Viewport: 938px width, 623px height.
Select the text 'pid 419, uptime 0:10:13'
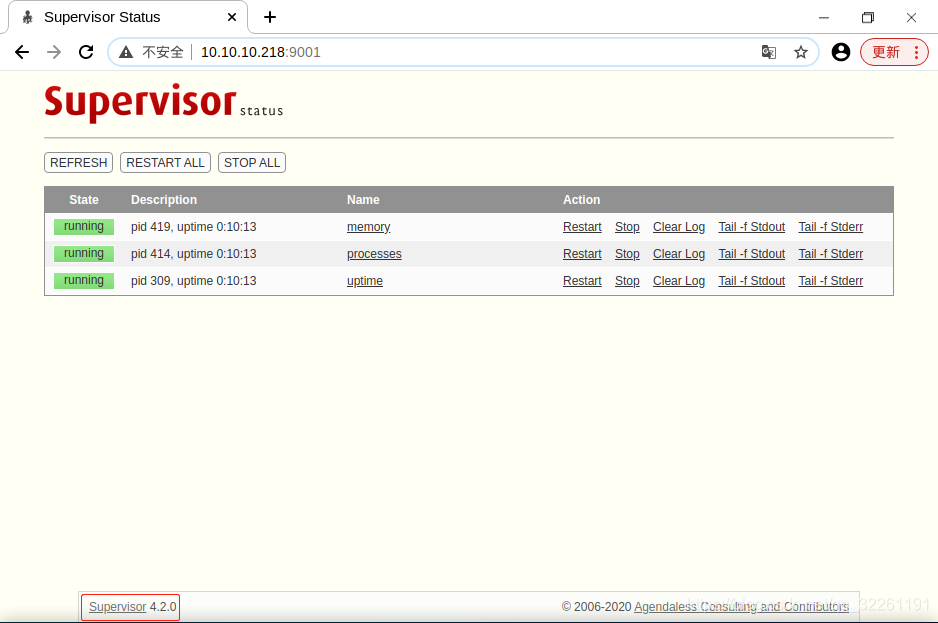[x=194, y=227]
